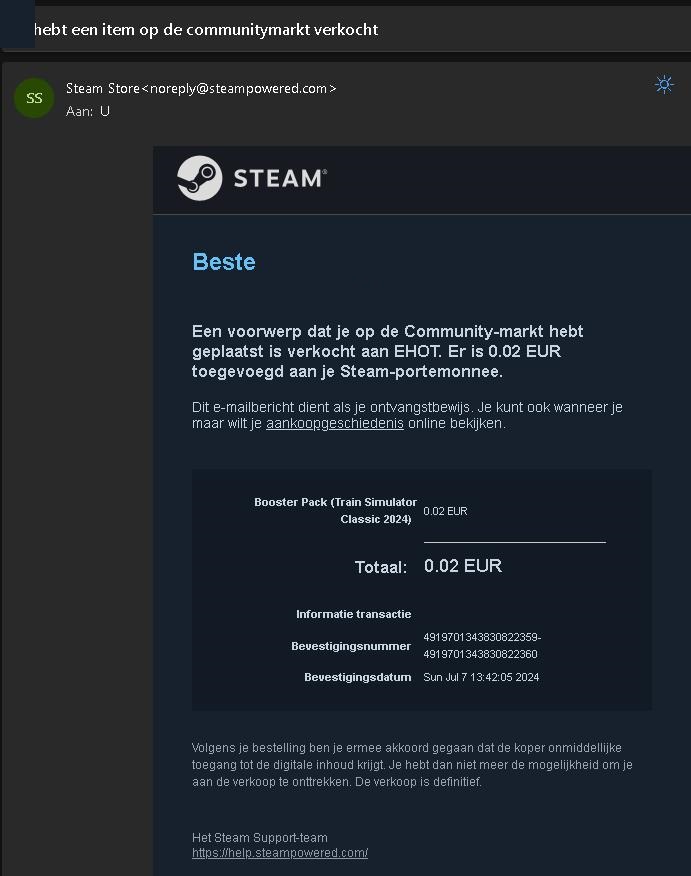The image size is (691, 876).
Task: Click the Totaal 0.02 EUR amount
Action: tap(463, 566)
